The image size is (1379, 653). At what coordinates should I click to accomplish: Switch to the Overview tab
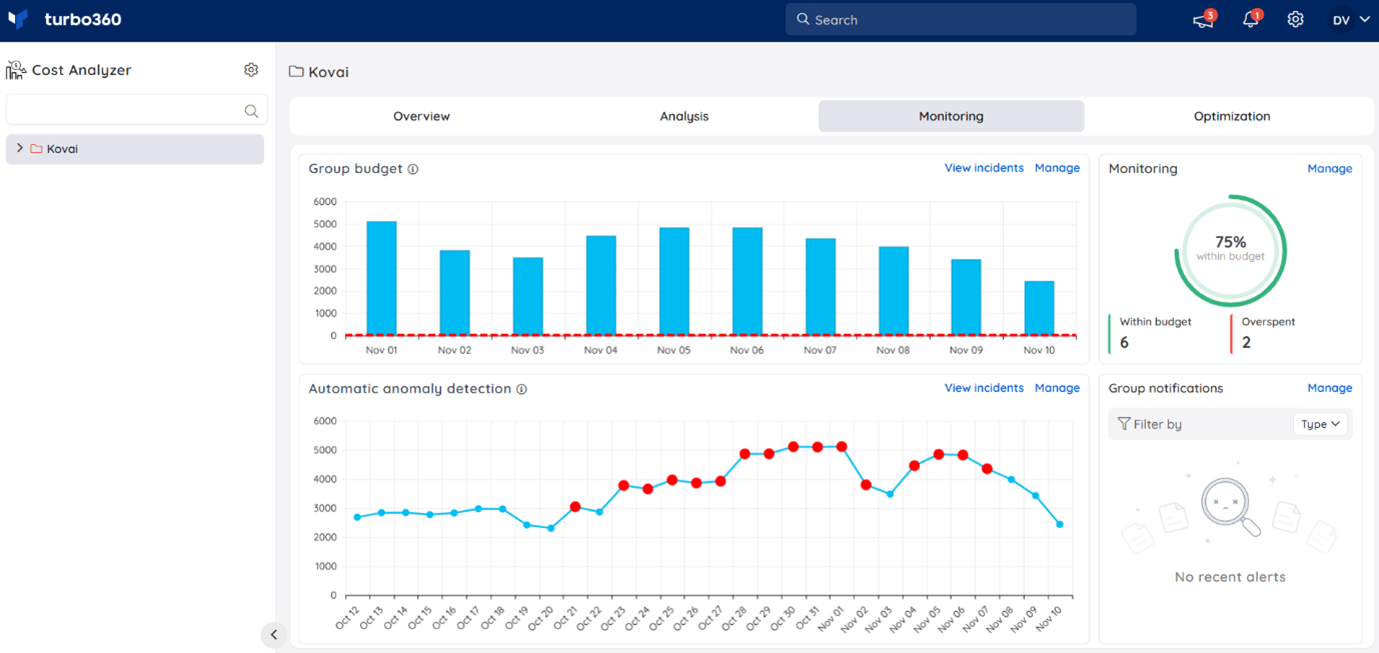421,115
